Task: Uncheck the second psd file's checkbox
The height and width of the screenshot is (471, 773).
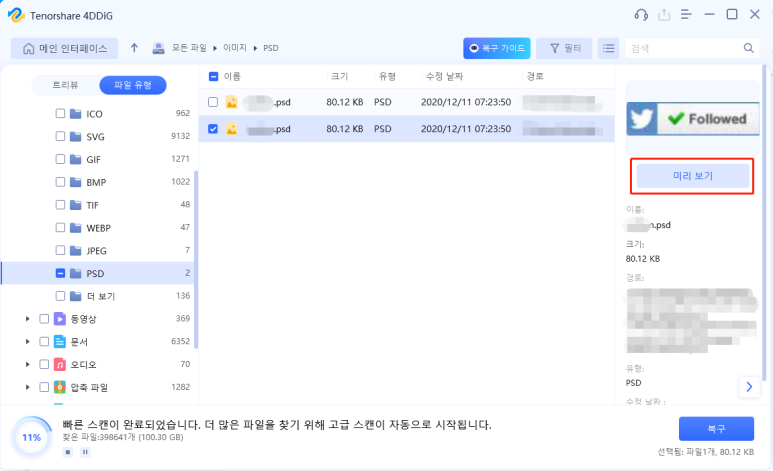Action: (x=213, y=129)
